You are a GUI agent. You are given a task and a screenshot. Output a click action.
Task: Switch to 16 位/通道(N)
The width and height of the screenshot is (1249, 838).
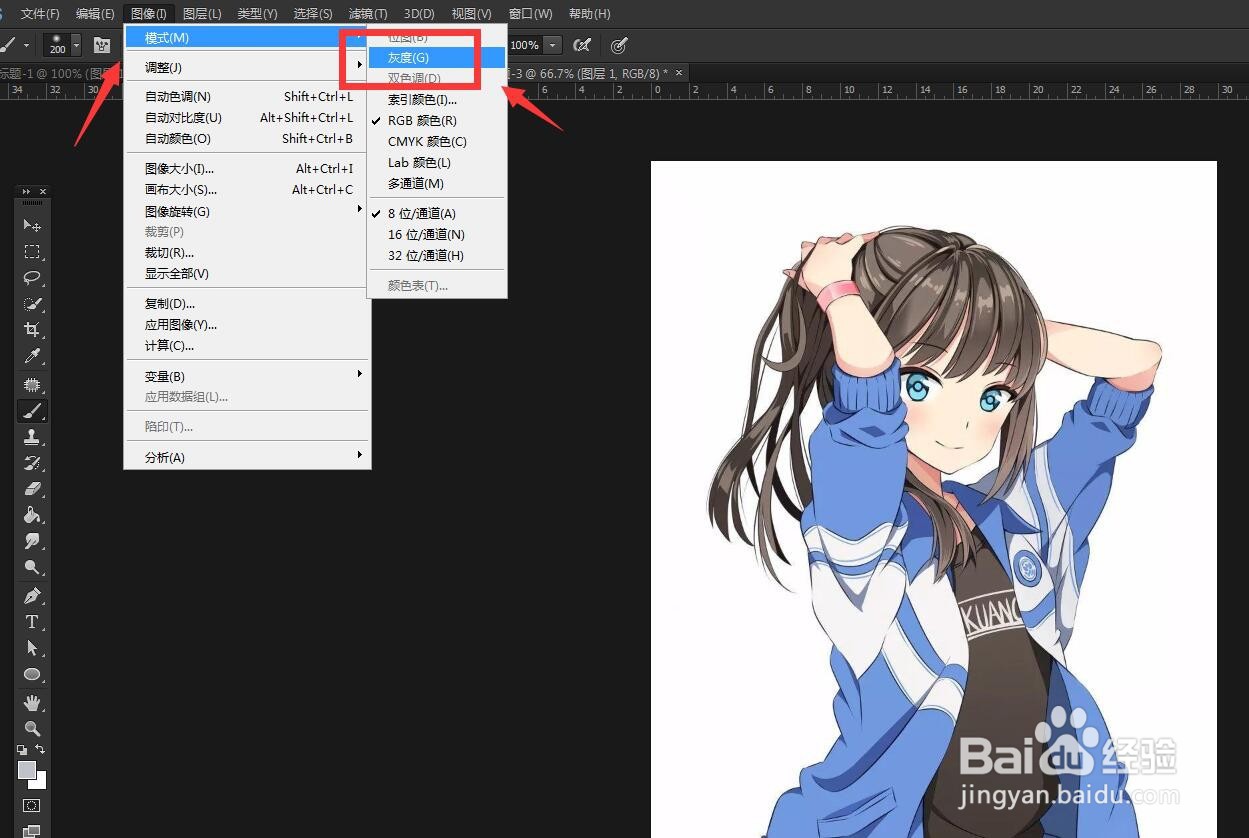437,235
